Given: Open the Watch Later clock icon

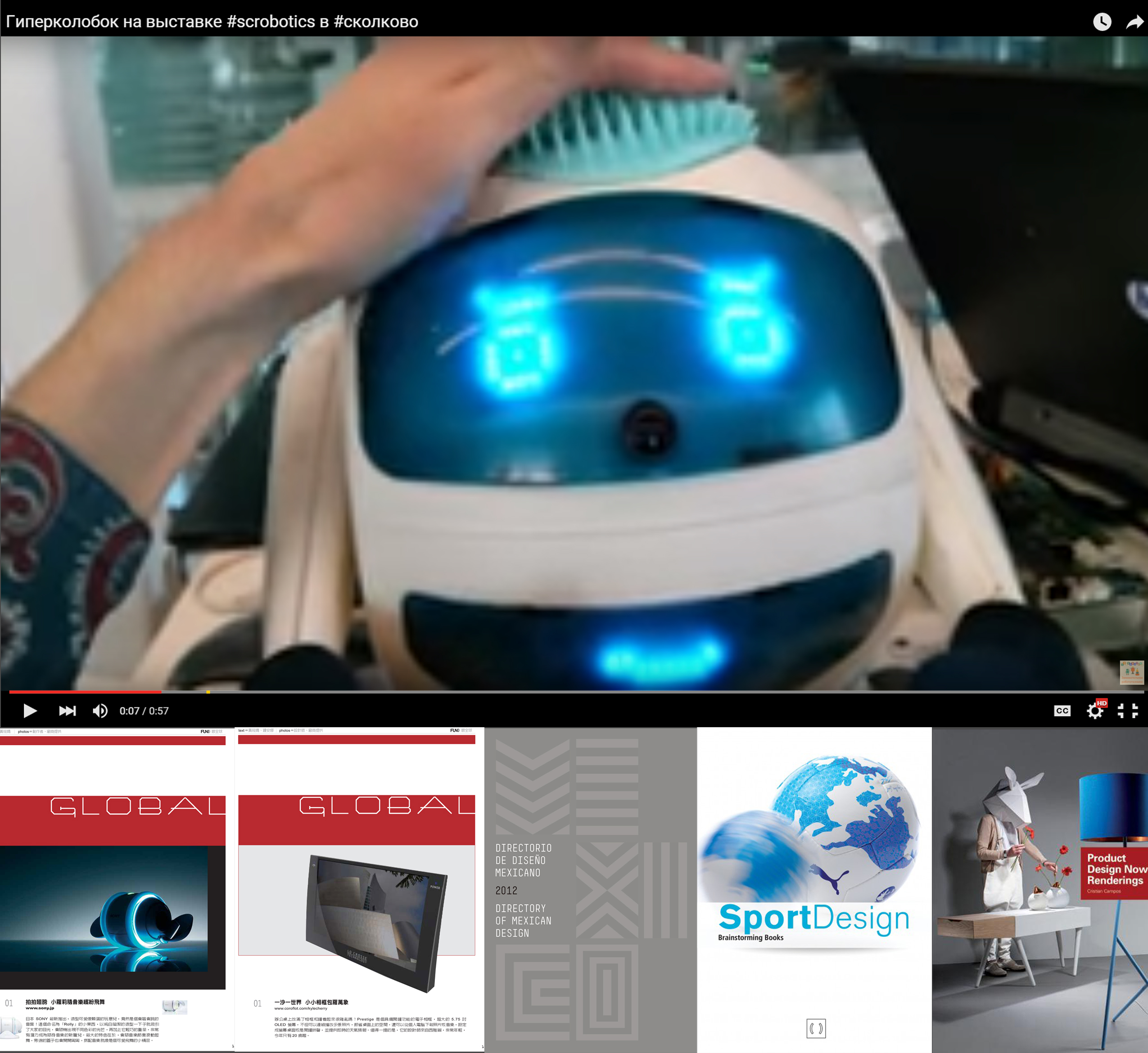Looking at the screenshot, I should [x=1102, y=22].
